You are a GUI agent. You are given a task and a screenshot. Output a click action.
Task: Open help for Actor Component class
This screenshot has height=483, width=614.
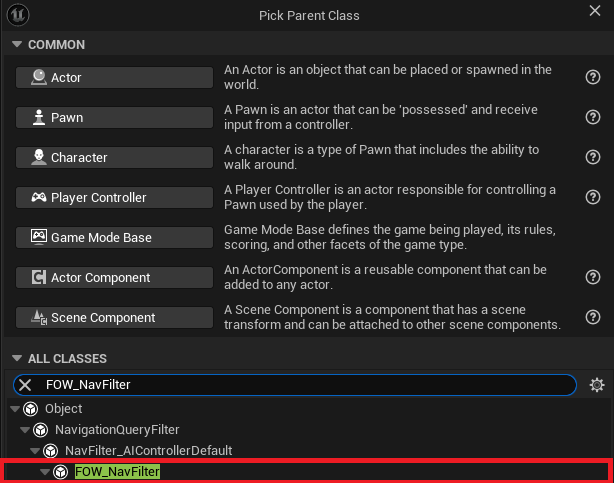[x=592, y=277]
